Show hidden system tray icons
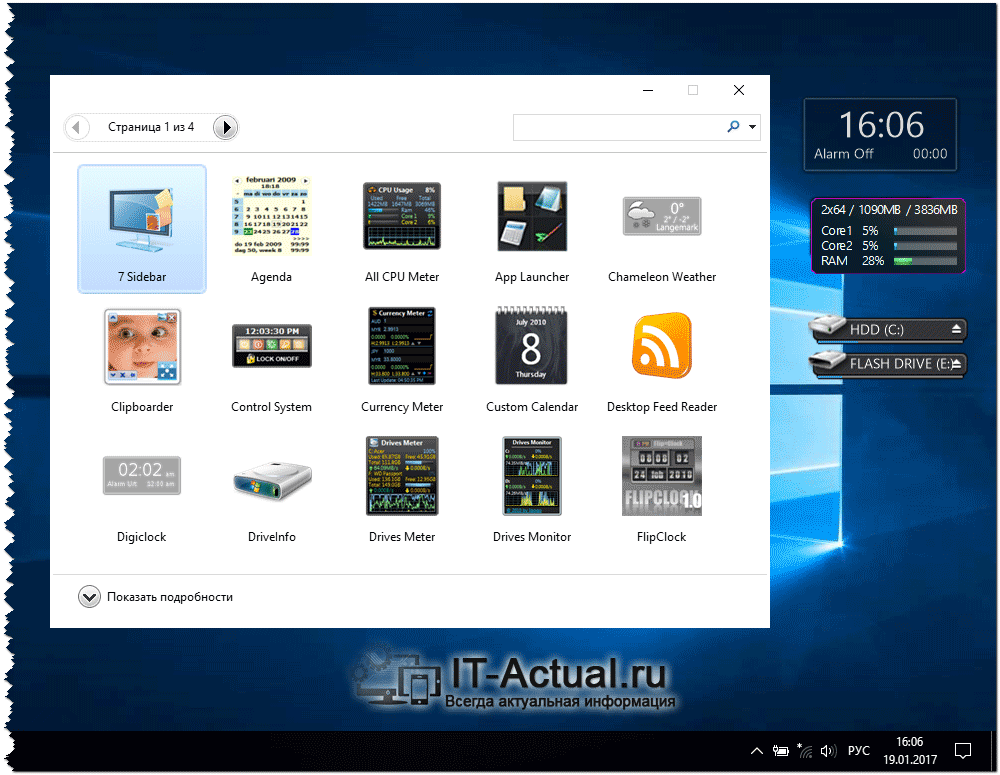Screen dimensions: 1000x775 coord(756,751)
